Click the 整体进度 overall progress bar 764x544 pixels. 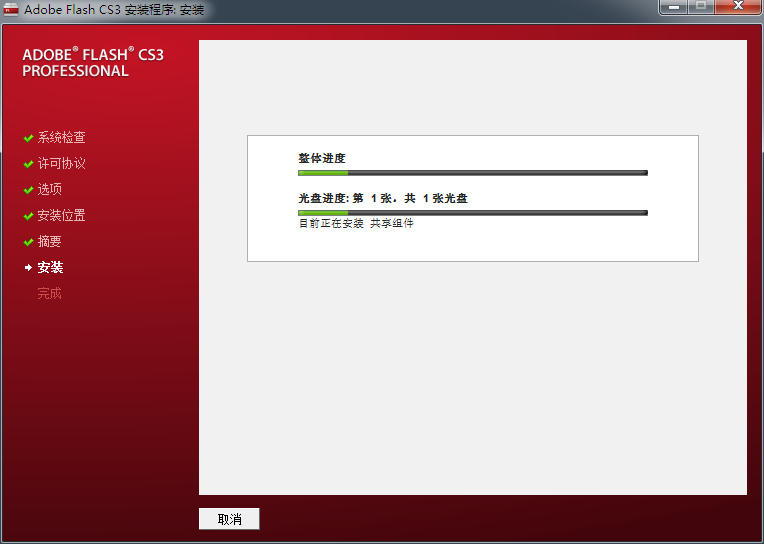point(473,173)
